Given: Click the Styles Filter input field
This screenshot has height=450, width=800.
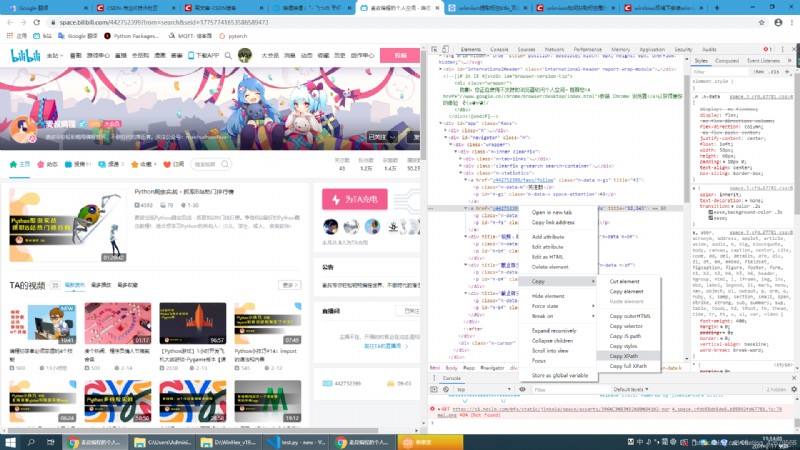Looking at the screenshot, I should [721, 72].
